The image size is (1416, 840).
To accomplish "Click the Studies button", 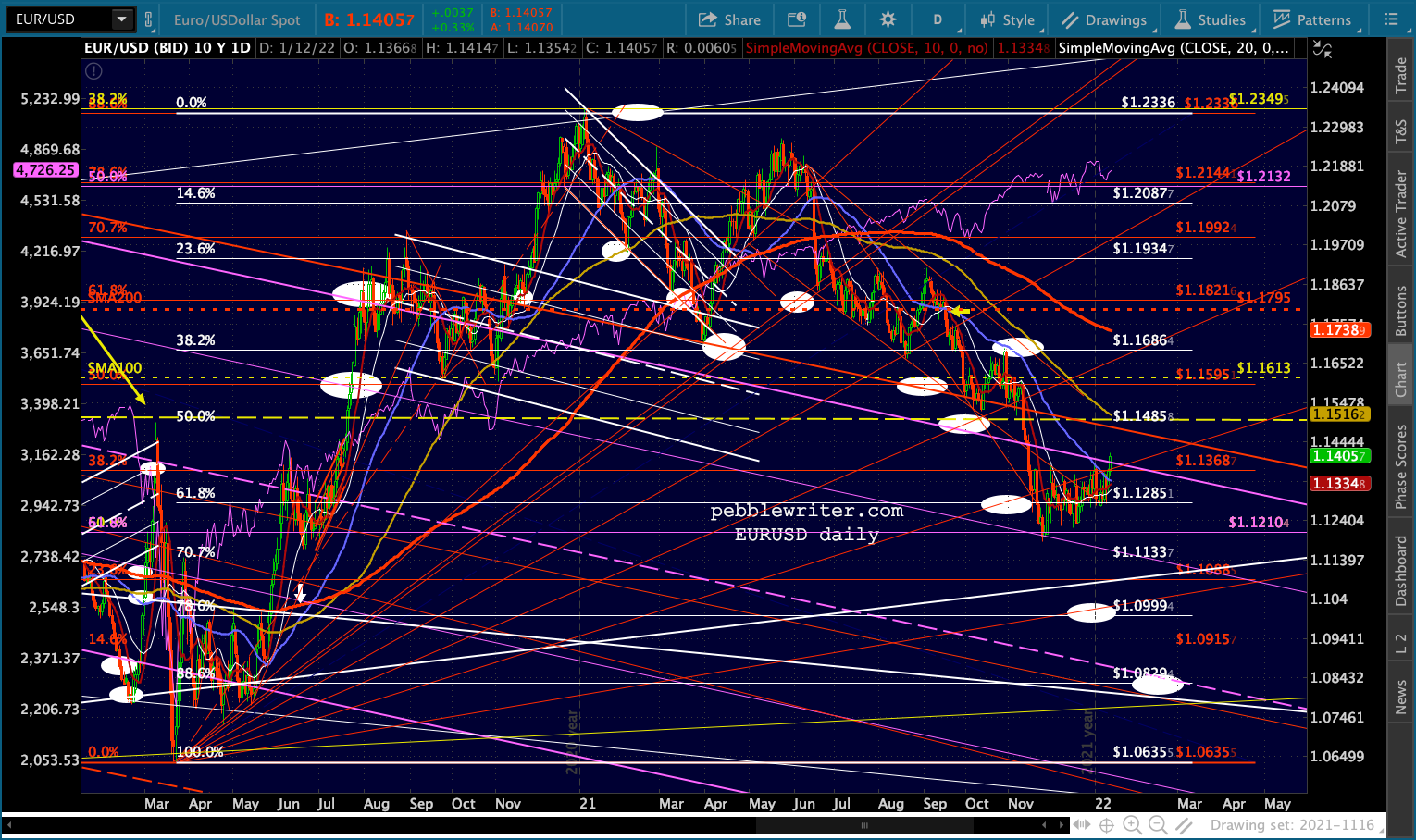I will 1211,19.
